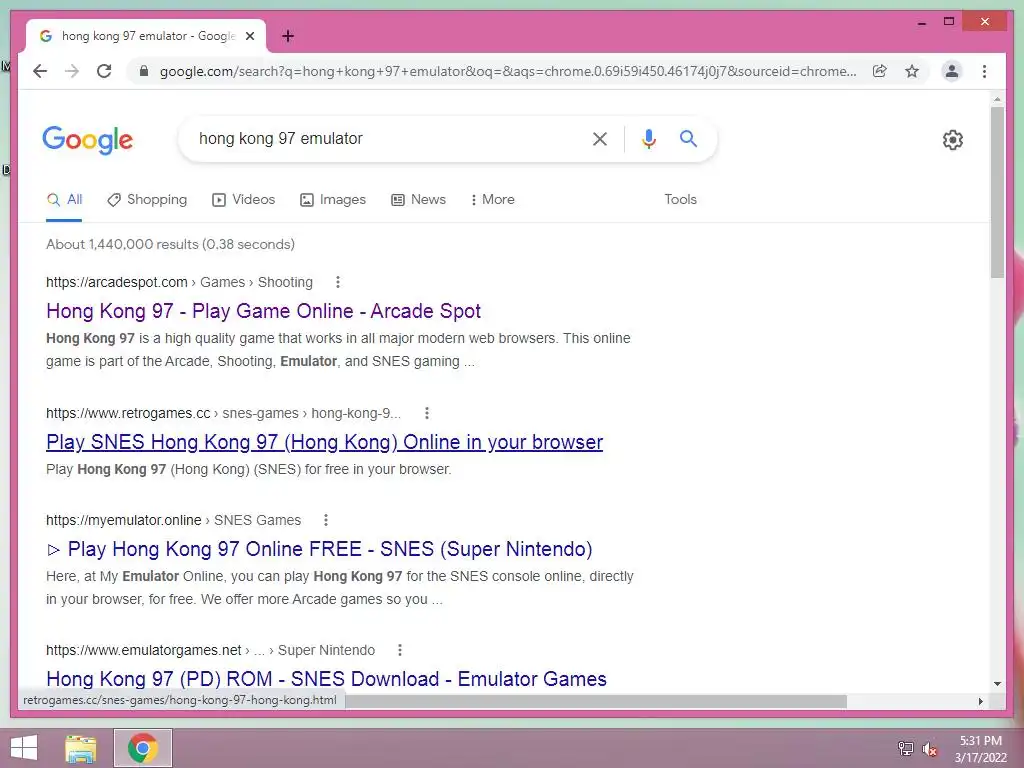Open Play SNES Hong Kong 97 Online link
The image size is (1024, 768).
325,442
